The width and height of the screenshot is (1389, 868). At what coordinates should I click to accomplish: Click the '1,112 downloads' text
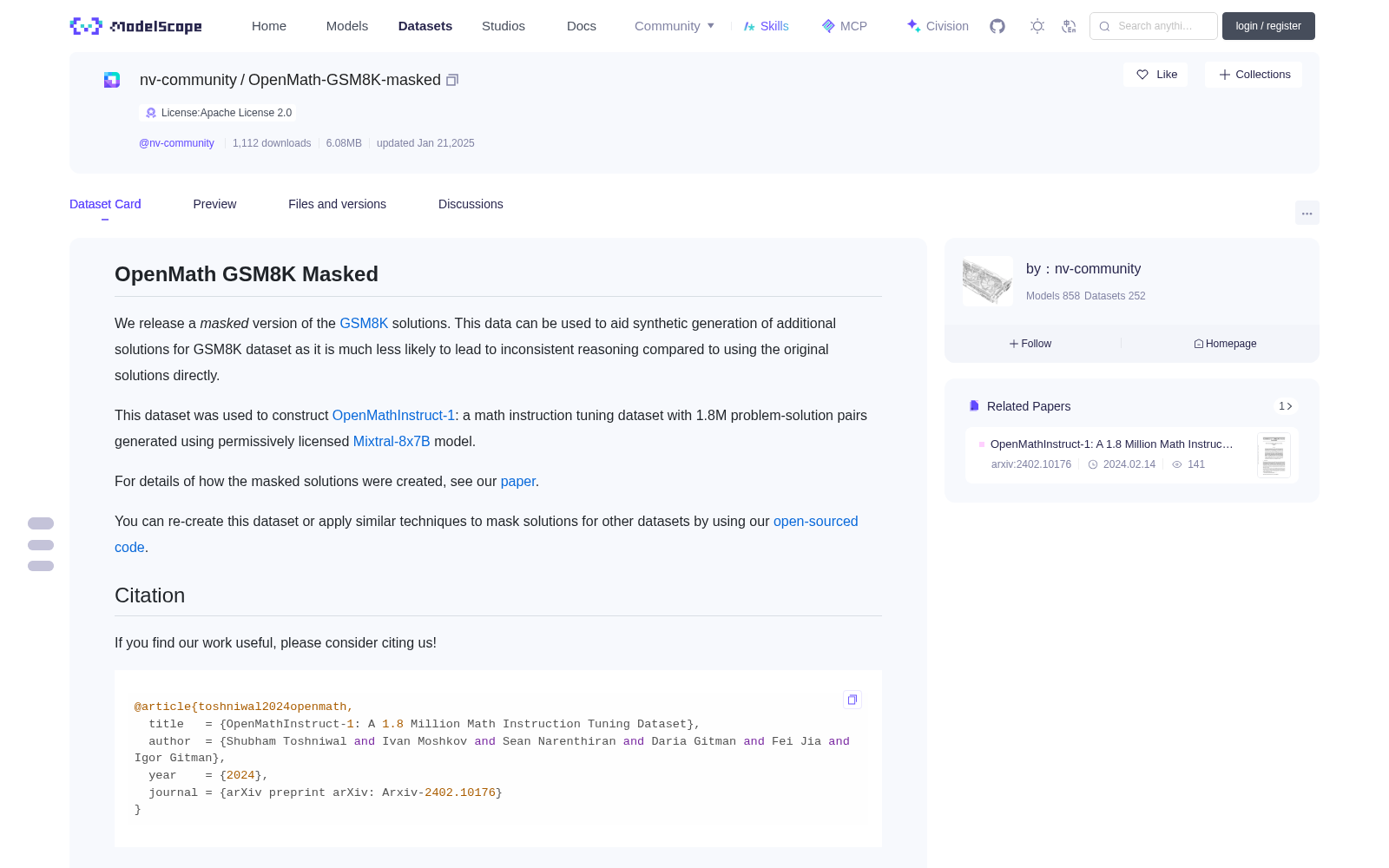click(272, 143)
